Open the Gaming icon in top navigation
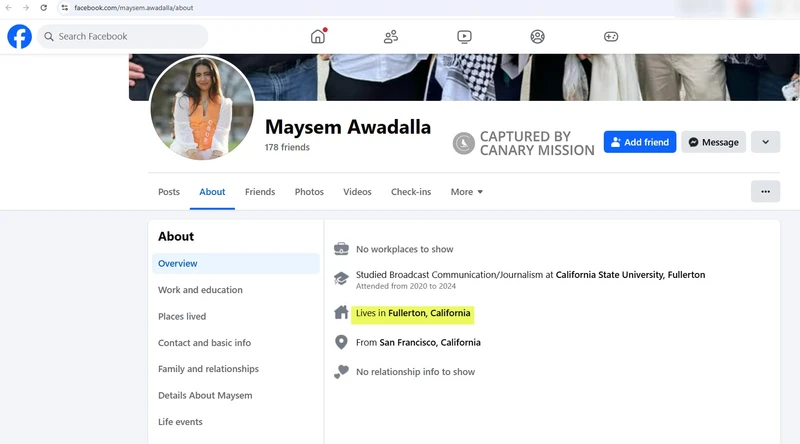This screenshot has height=444, width=800. 611,37
